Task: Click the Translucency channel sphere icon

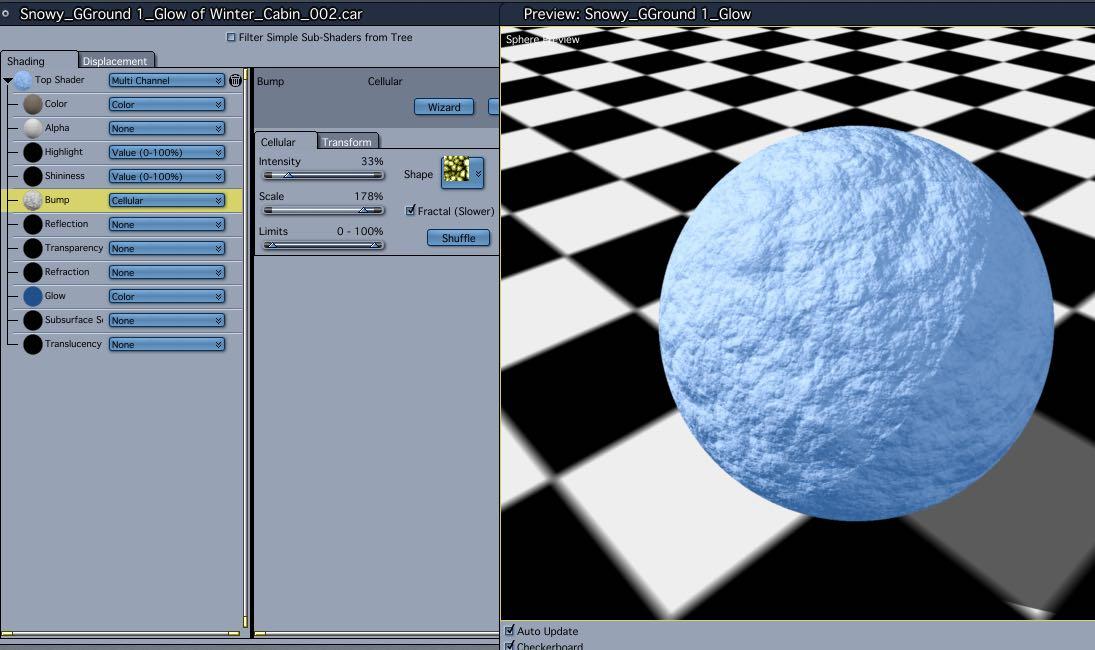Action: pos(33,344)
